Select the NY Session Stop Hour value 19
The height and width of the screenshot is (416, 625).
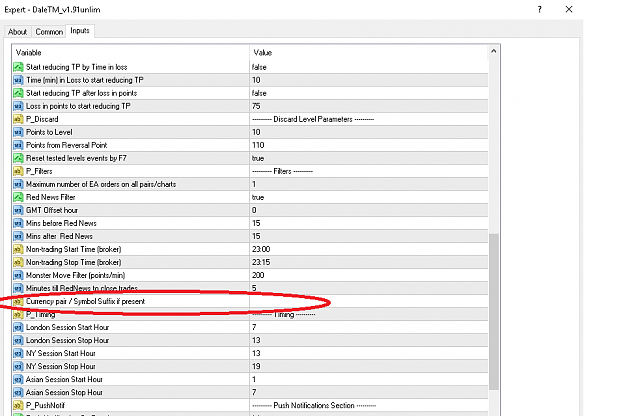tap(256, 367)
